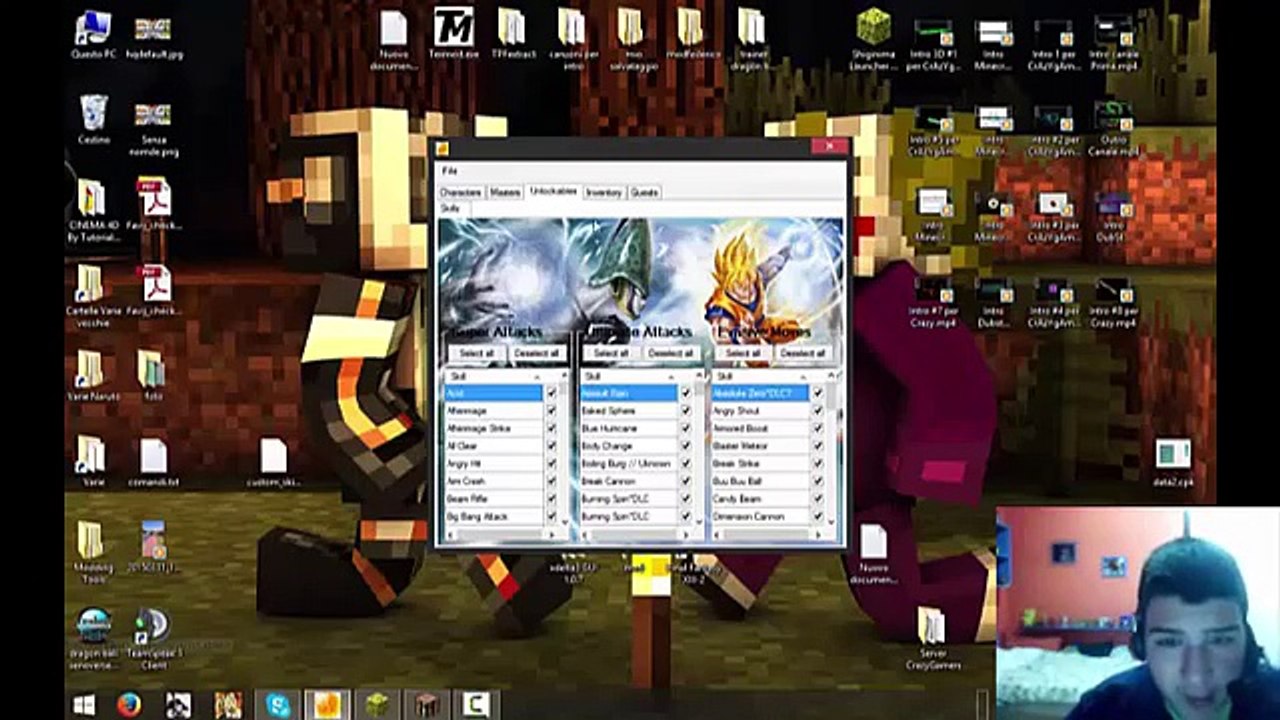
Task: Toggle checkbox for Candy Beam skill
Action: pos(817,500)
